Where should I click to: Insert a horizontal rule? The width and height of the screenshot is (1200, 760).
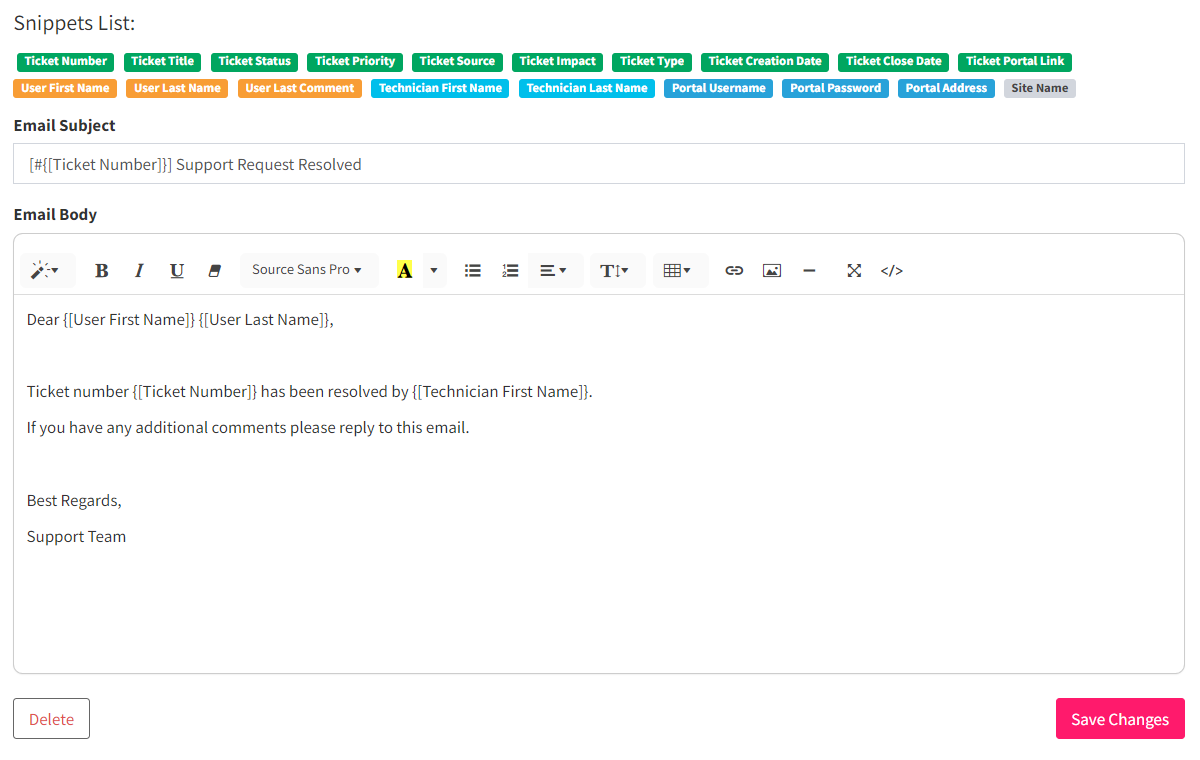click(809, 270)
